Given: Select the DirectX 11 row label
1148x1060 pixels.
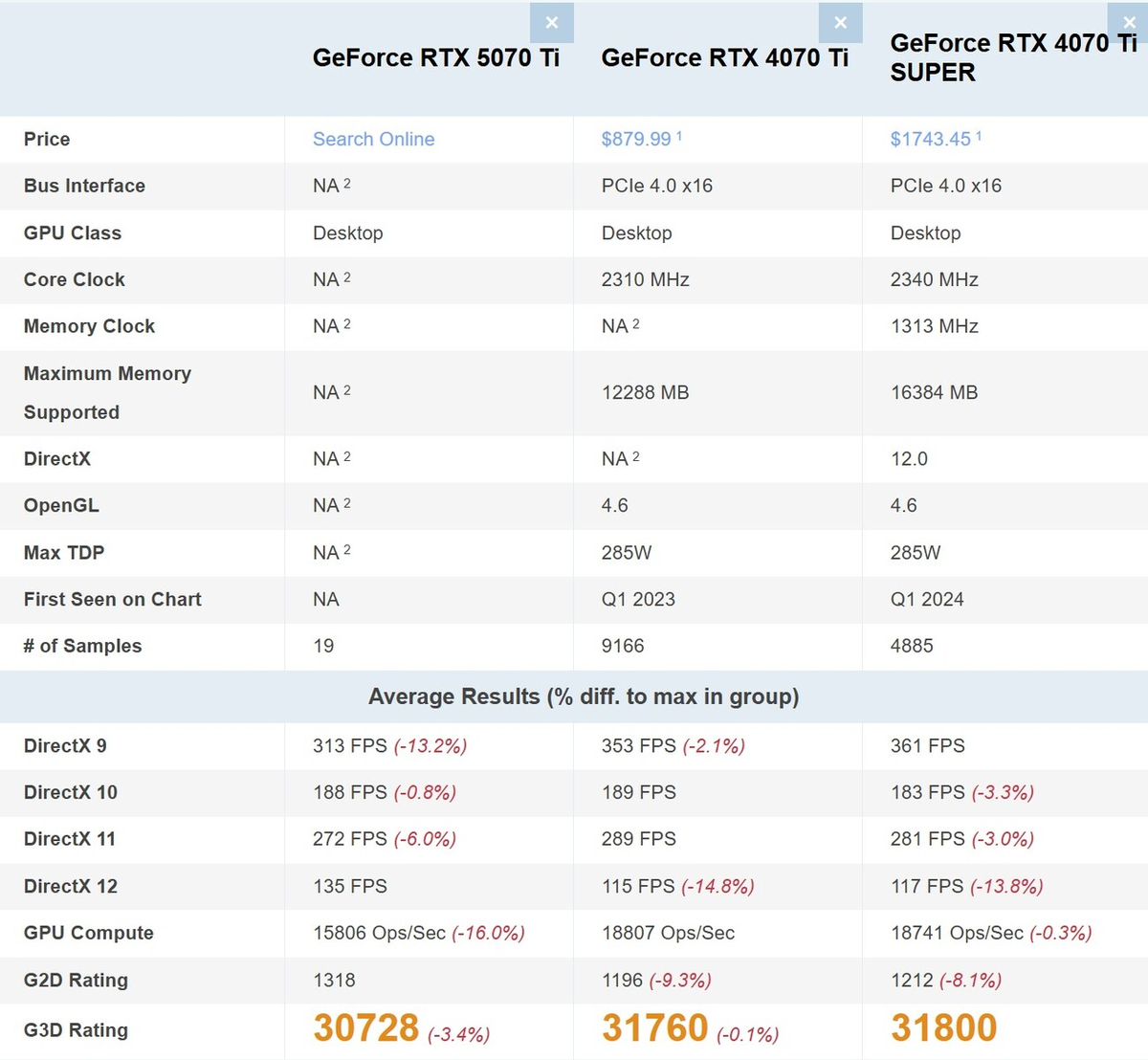Looking at the screenshot, I should (x=70, y=839).
